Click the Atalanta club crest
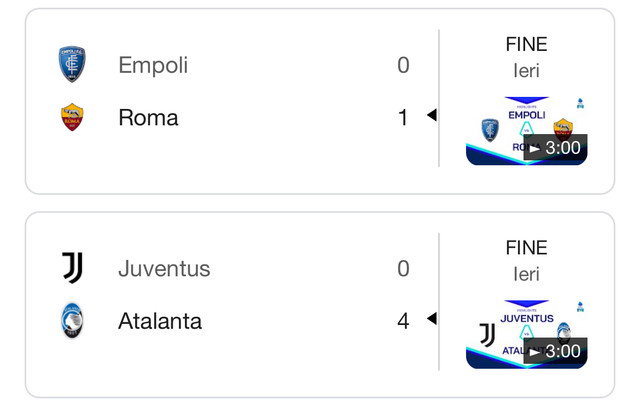 pyautogui.click(x=72, y=320)
